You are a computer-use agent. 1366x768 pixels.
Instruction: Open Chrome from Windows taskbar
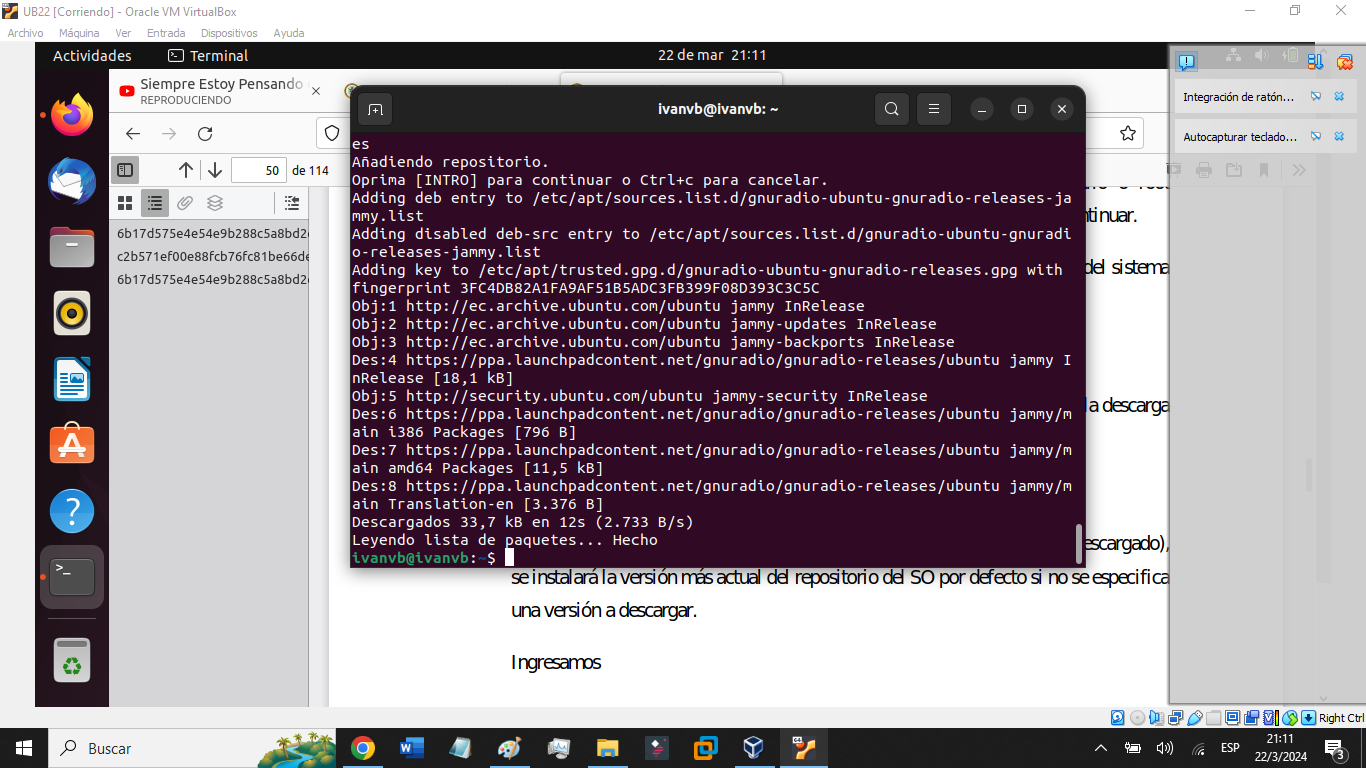click(x=363, y=748)
